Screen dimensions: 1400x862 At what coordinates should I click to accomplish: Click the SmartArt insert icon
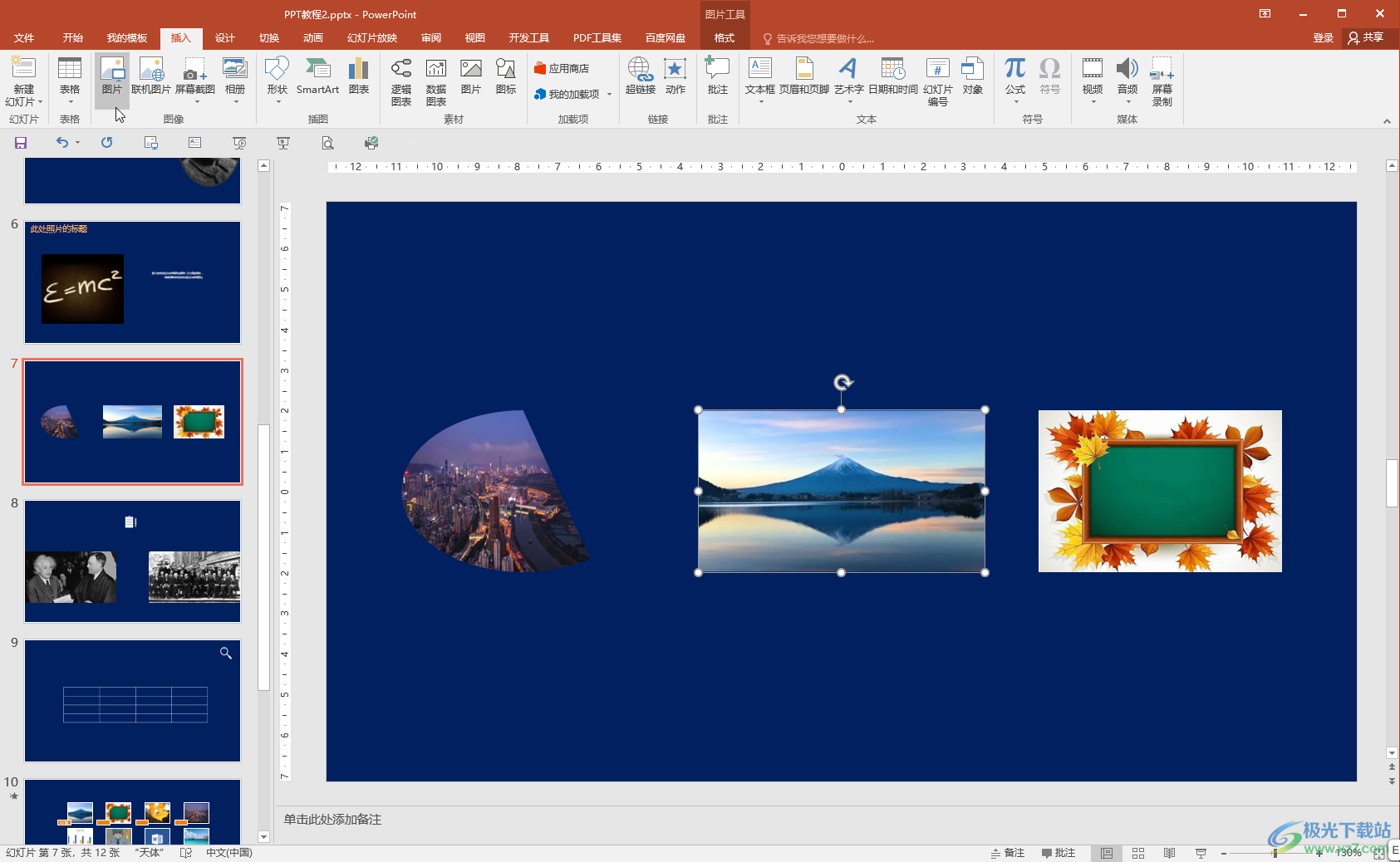click(317, 76)
